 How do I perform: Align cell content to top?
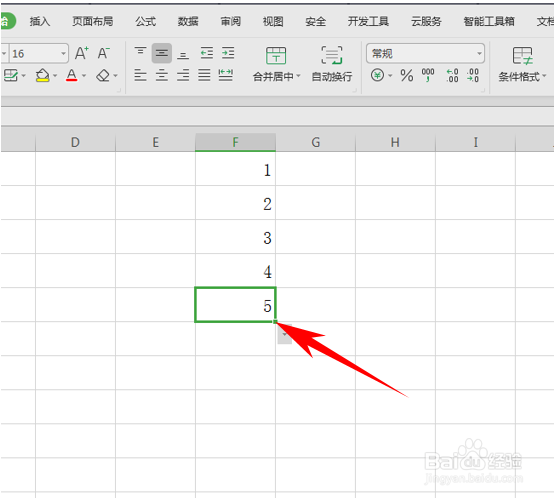(140, 53)
